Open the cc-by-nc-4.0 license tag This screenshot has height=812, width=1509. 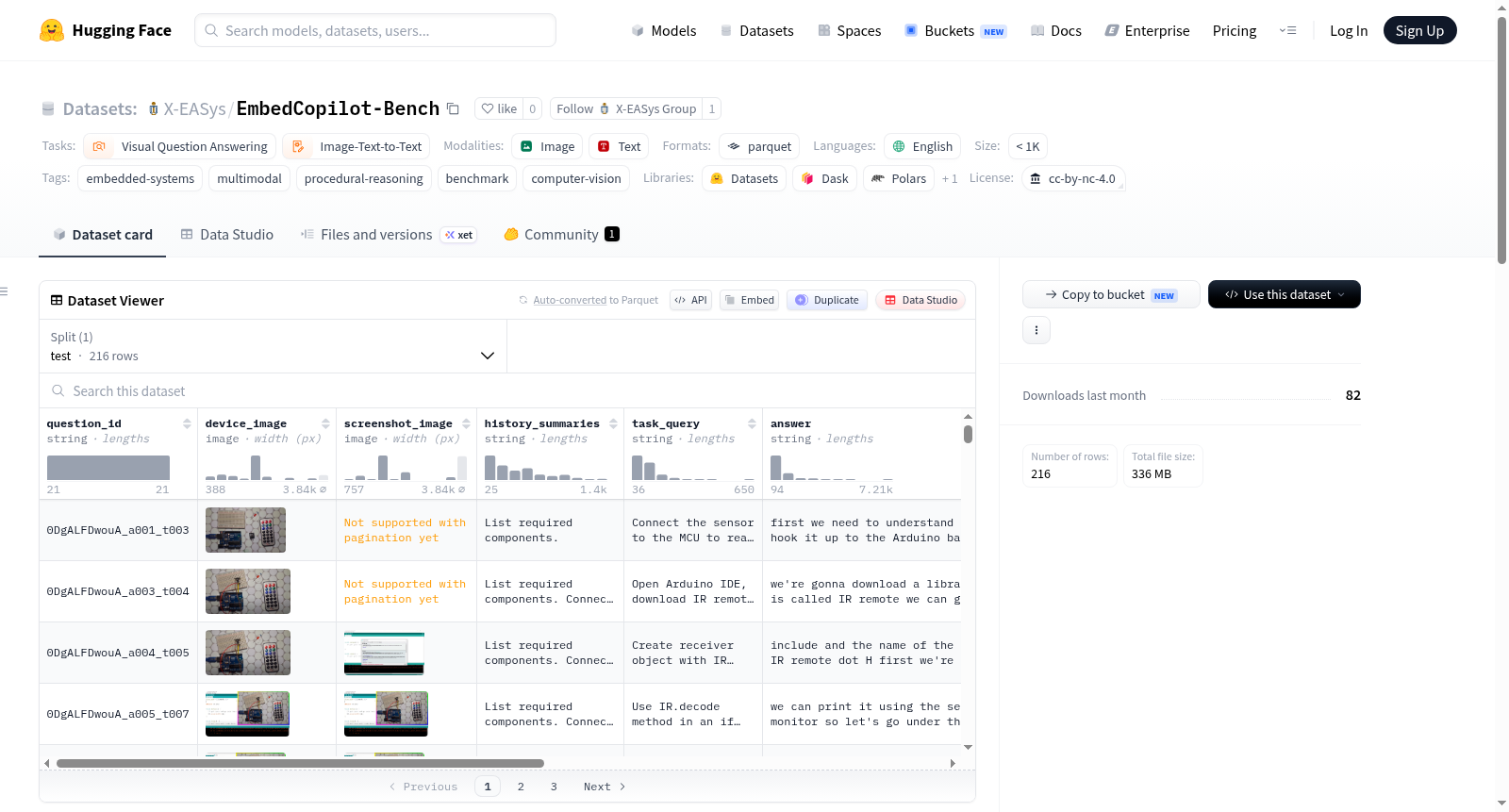click(x=1073, y=178)
